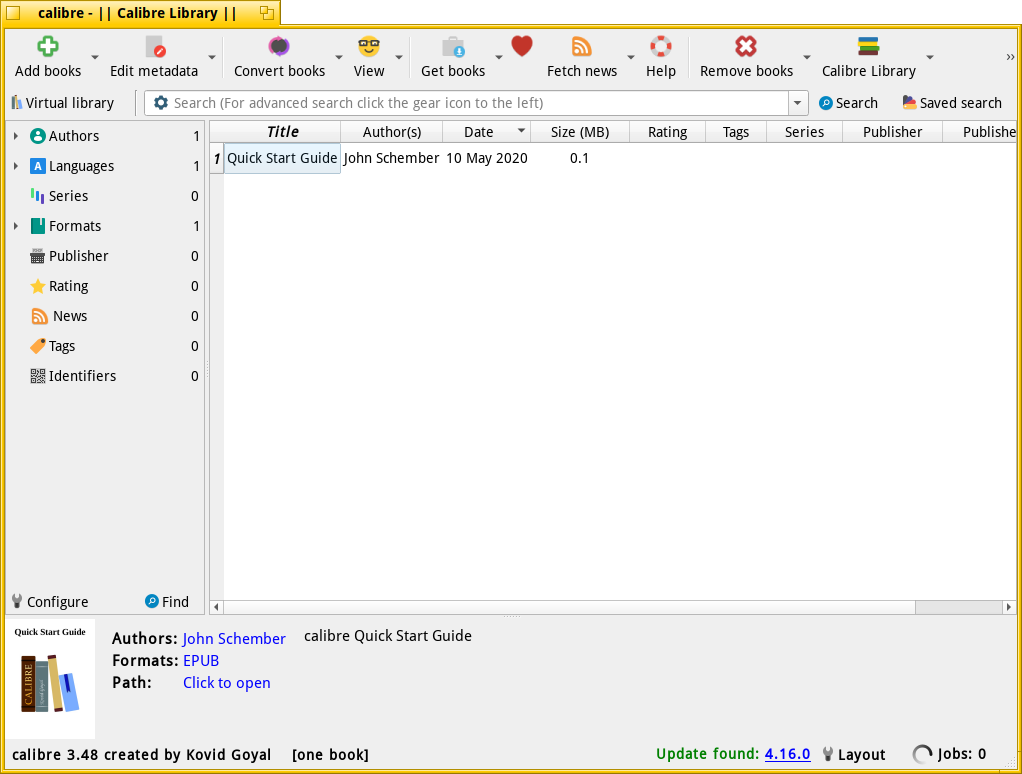Click John Schember author link
The image size is (1022, 774).
click(x=234, y=638)
